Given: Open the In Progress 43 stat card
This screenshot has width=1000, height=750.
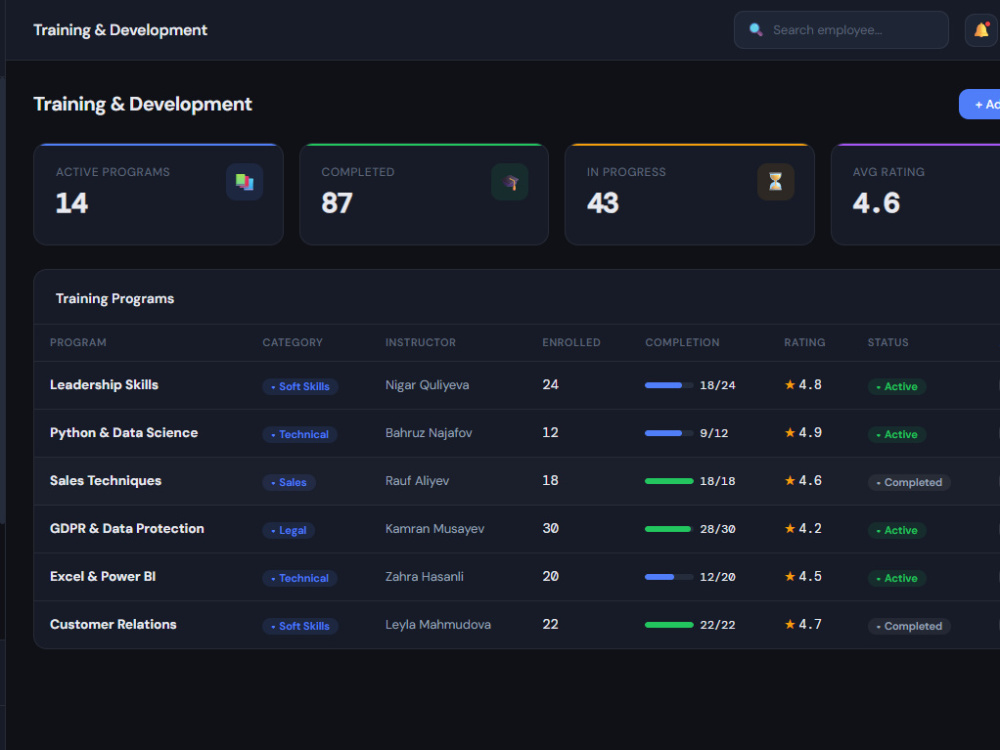Looking at the screenshot, I should [689, 195].
